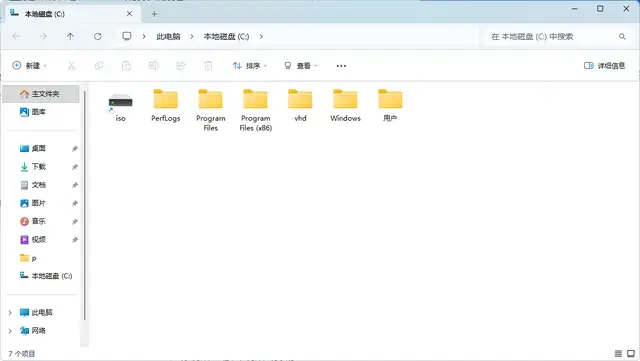Click the Back navigation arrow
Viewport: 640px width, 361px height.
[x=16, y=36]
